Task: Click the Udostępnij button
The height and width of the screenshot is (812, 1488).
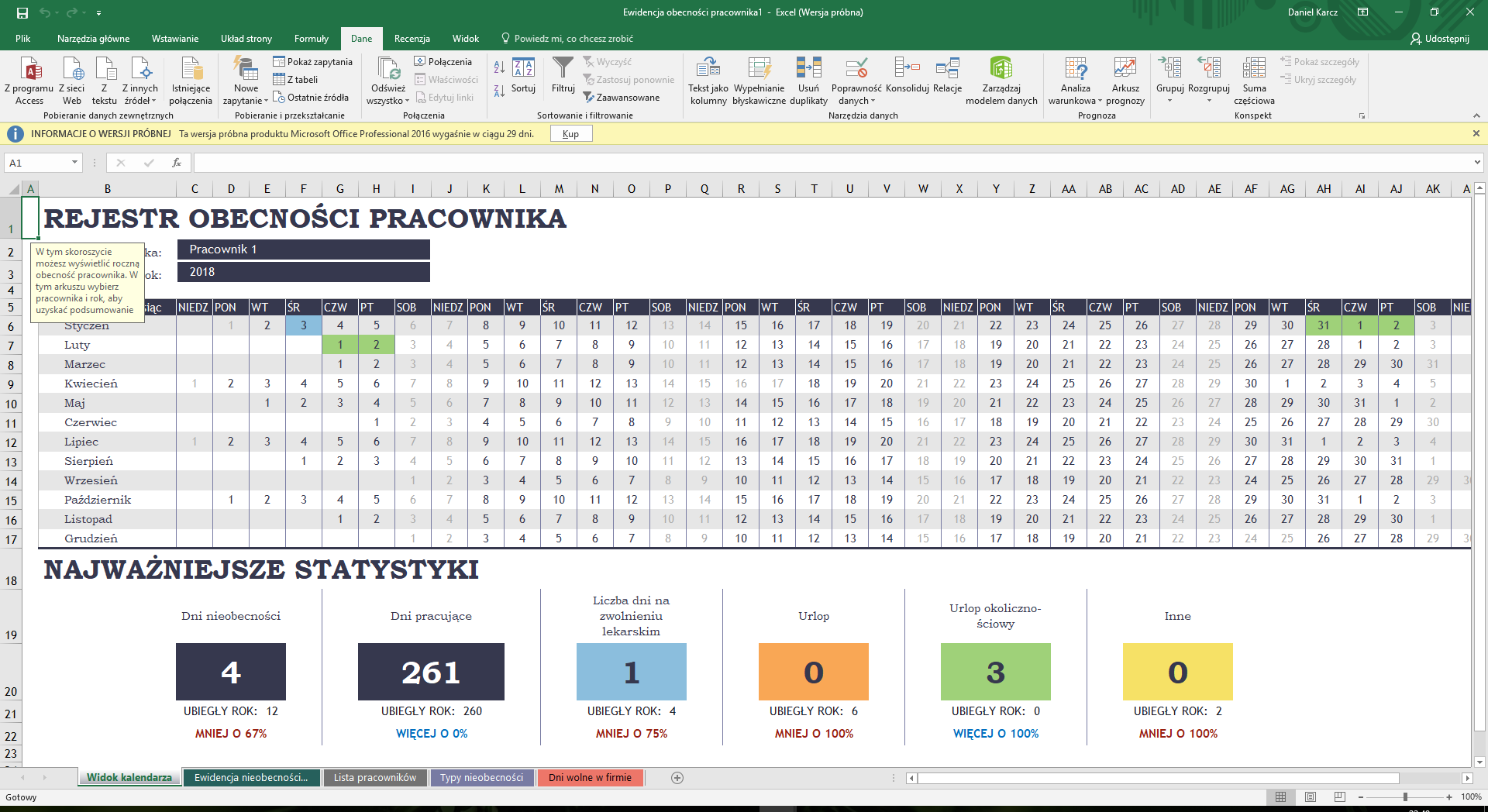Action: [1440, 39]
